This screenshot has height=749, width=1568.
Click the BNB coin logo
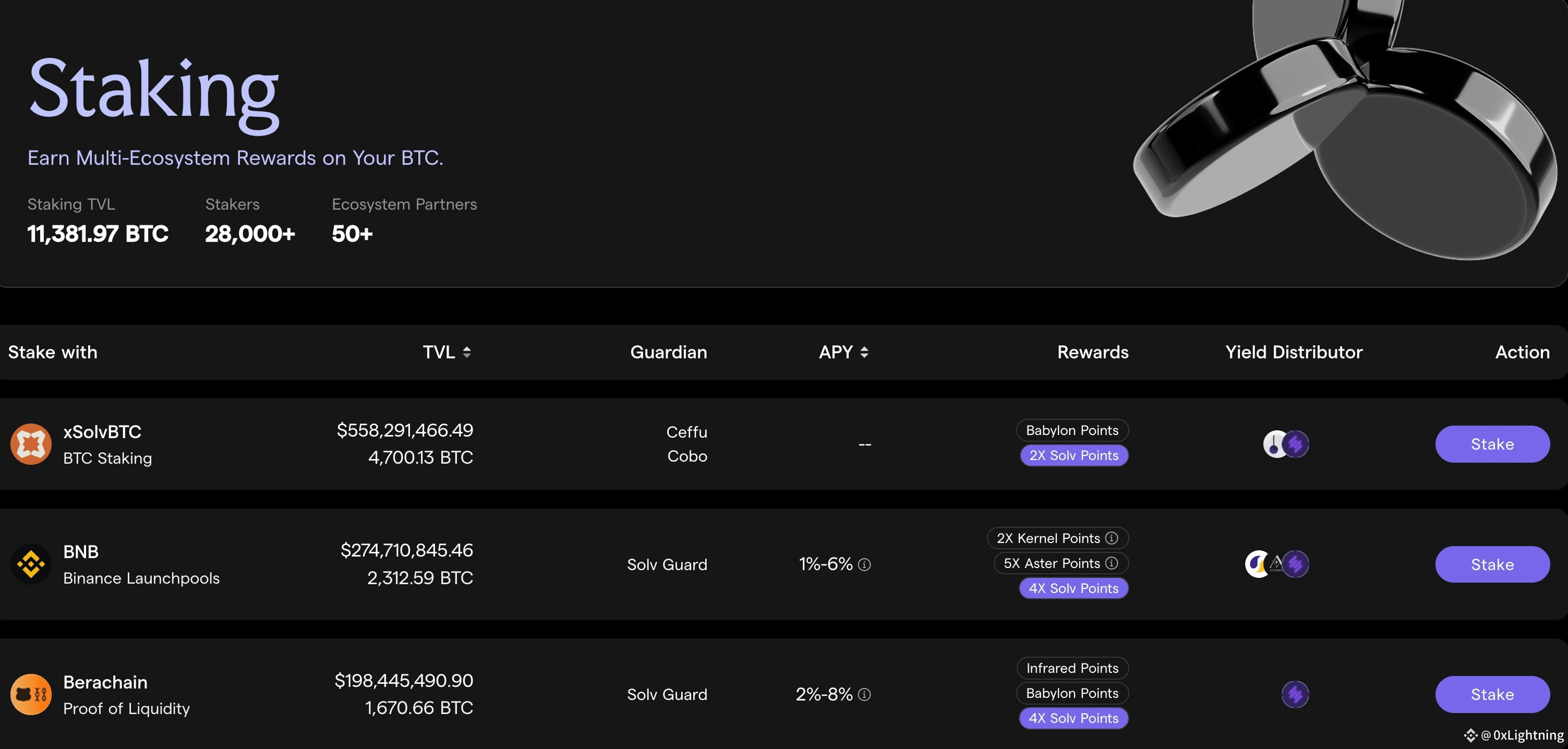pyautogui.click(x=30, y=564)
